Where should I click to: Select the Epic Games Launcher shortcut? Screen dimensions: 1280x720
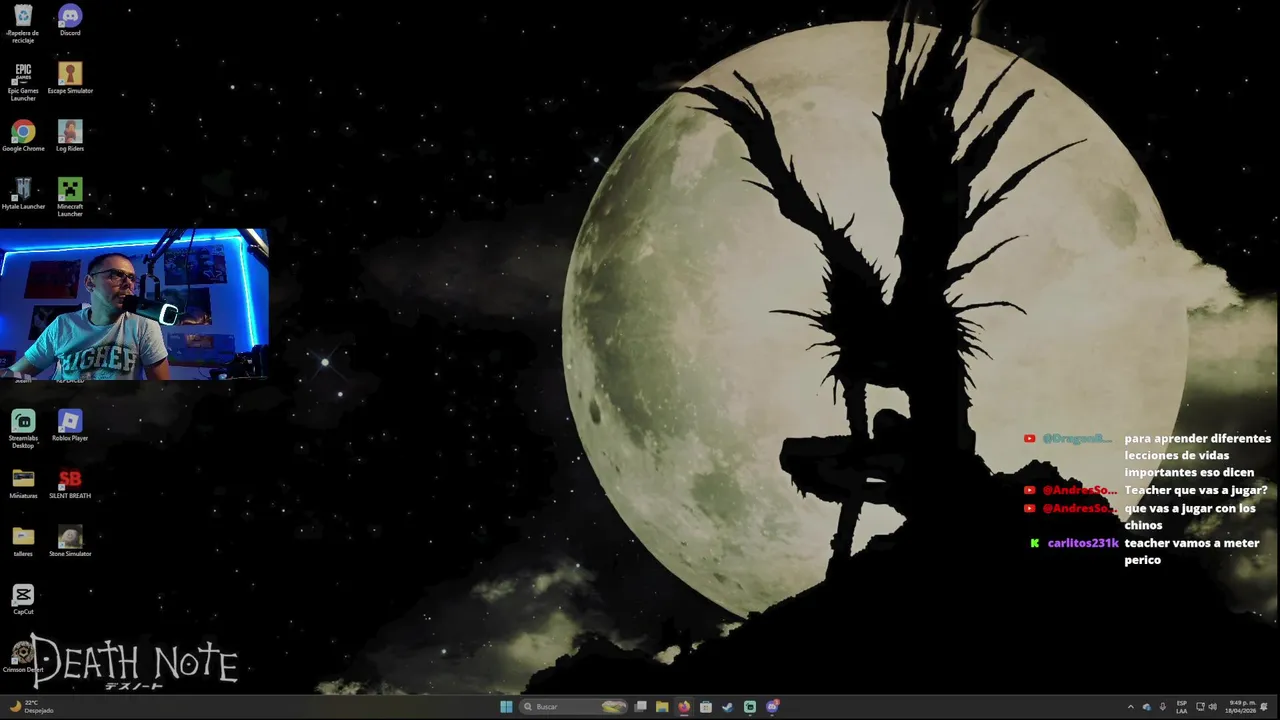click(x=23, y=82)
